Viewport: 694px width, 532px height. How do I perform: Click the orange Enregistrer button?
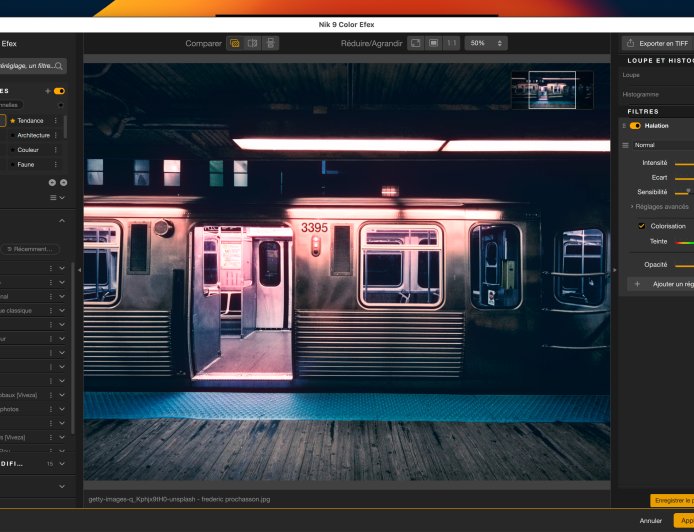(x=672, y=501)
